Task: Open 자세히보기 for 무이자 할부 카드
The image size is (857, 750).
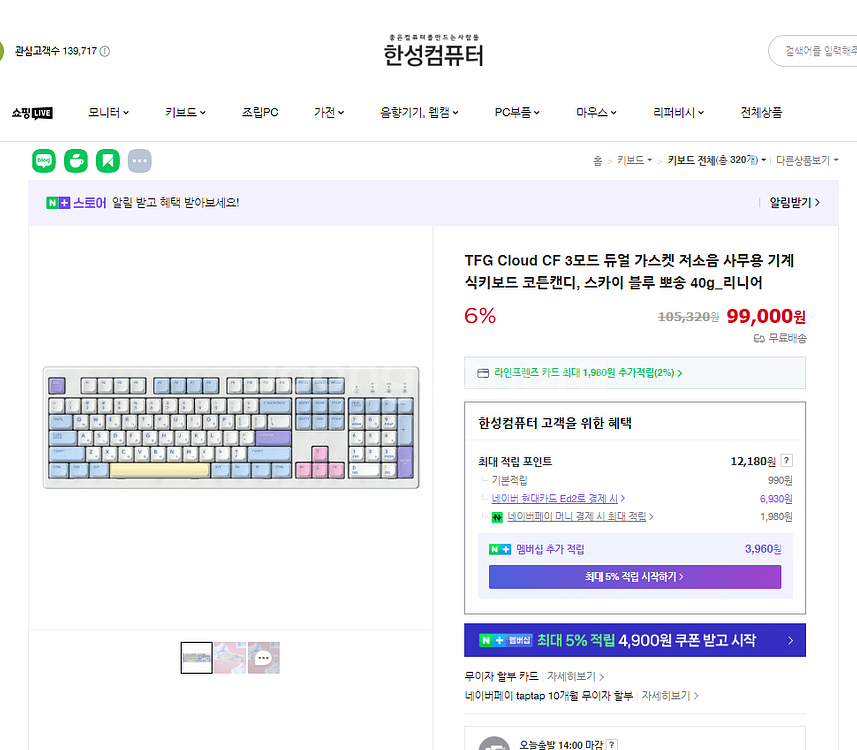Action: [x=576, y=677]
